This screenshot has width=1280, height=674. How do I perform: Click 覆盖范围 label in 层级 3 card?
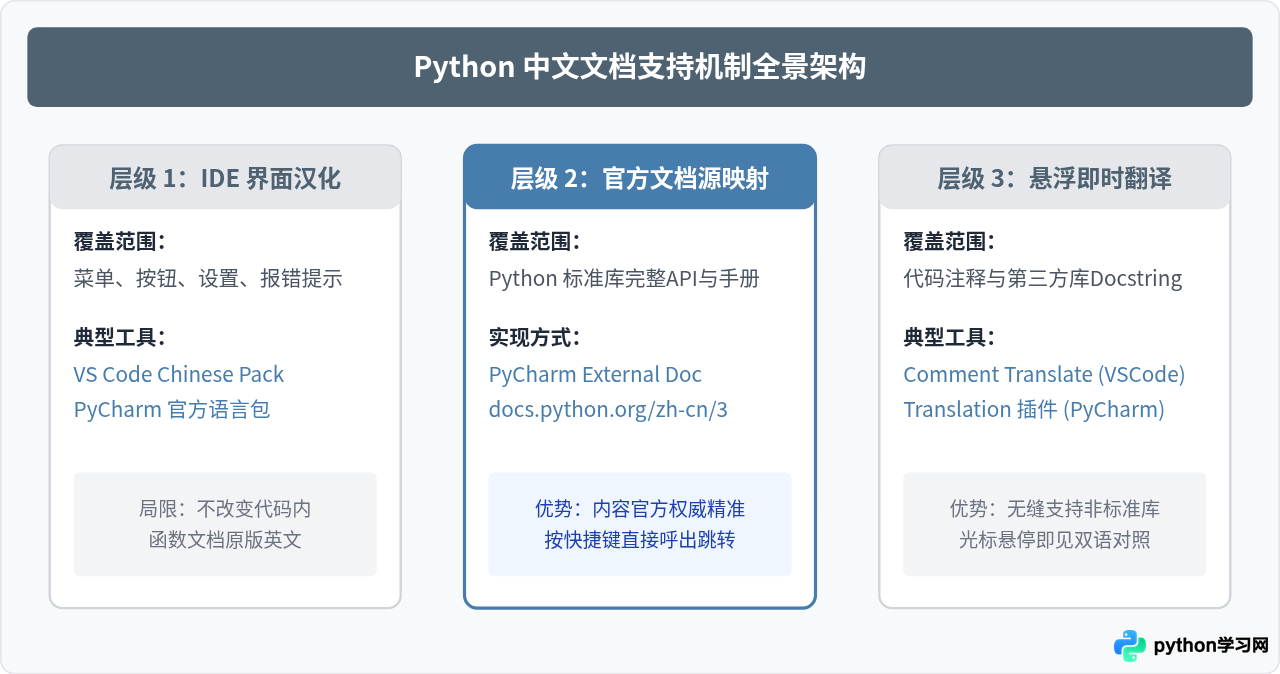click(950, 241)
